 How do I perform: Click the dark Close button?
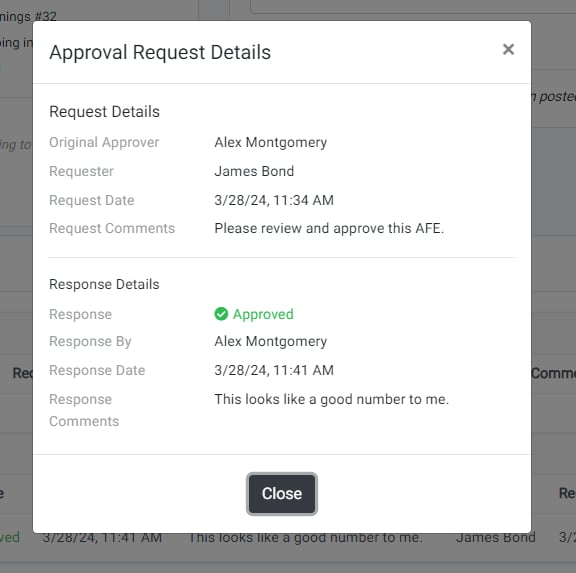click(282, 494)
